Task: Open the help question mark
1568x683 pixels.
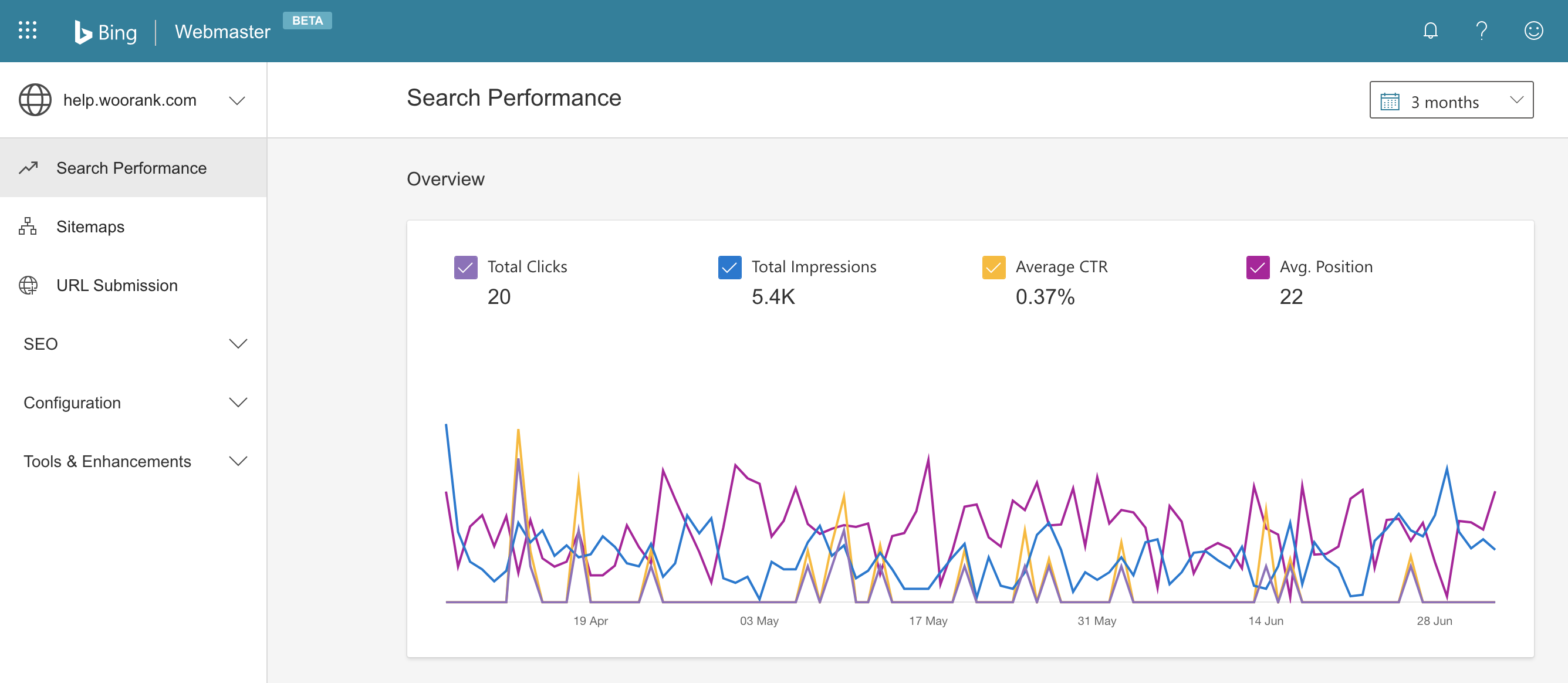Action: click(1482, 31)
